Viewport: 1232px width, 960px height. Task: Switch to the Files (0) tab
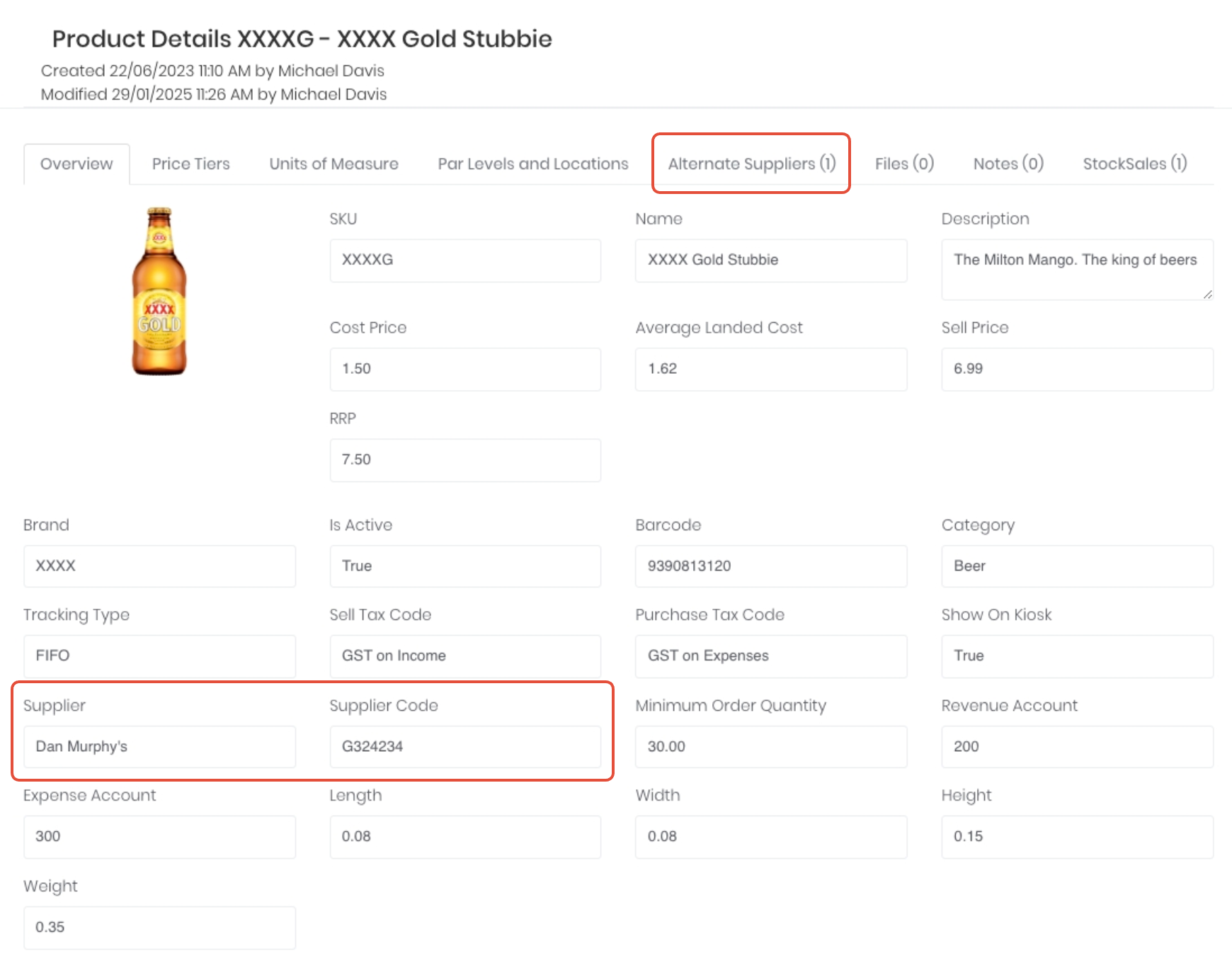pos(904,164)
